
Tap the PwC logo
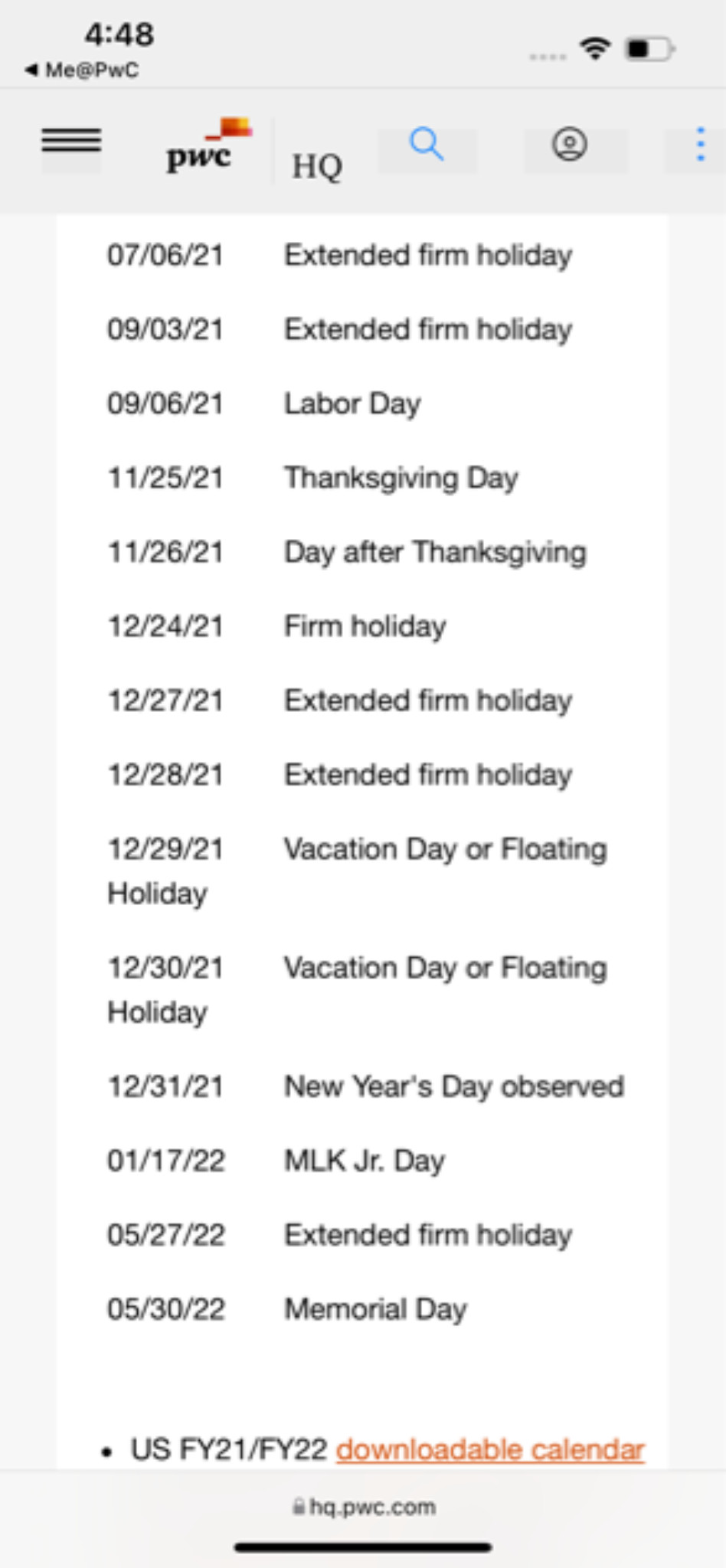(x=209, y=145)
